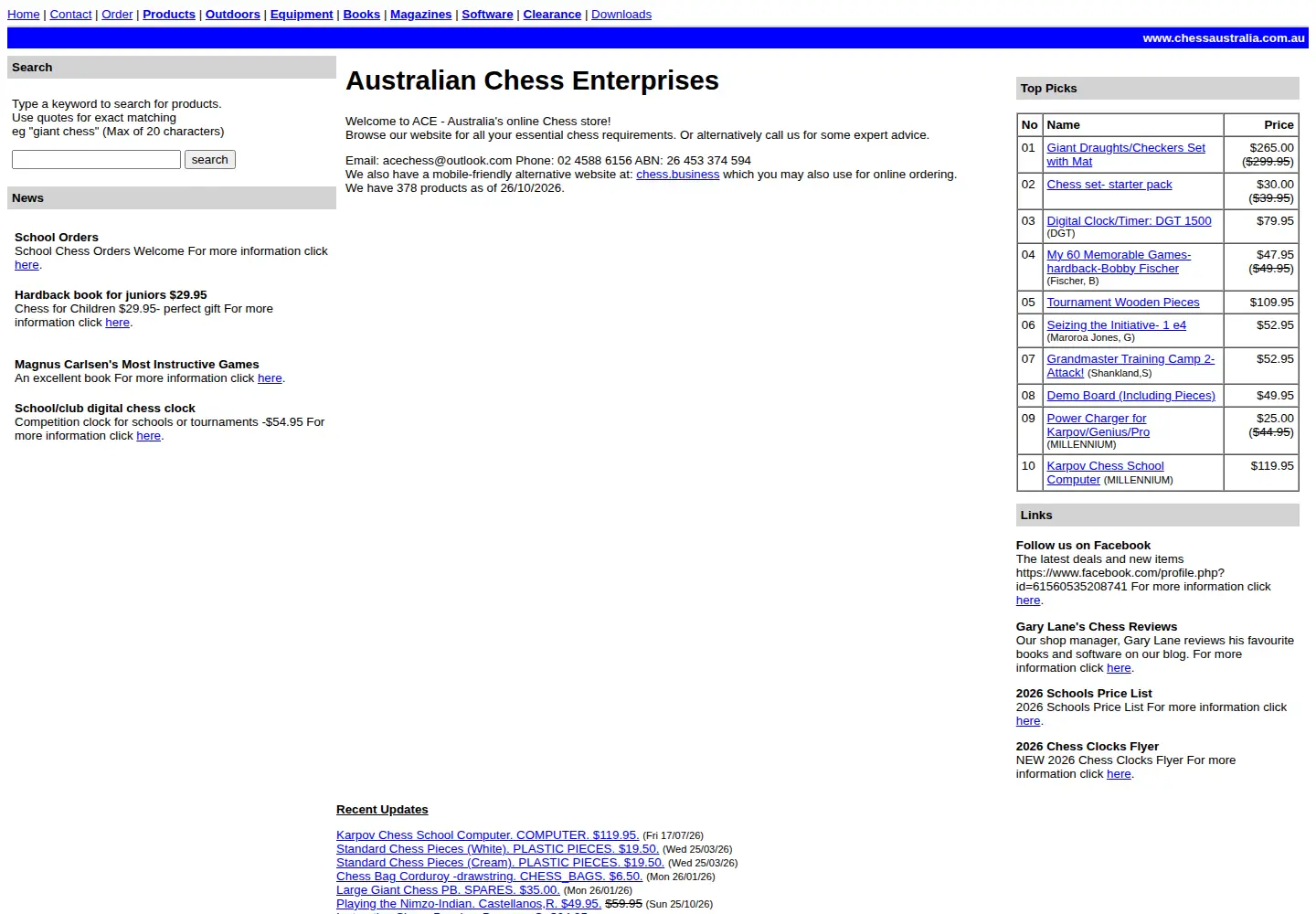This screenshot has width=1316, height=914.
Task: Go to Software category
Action: 487,15
